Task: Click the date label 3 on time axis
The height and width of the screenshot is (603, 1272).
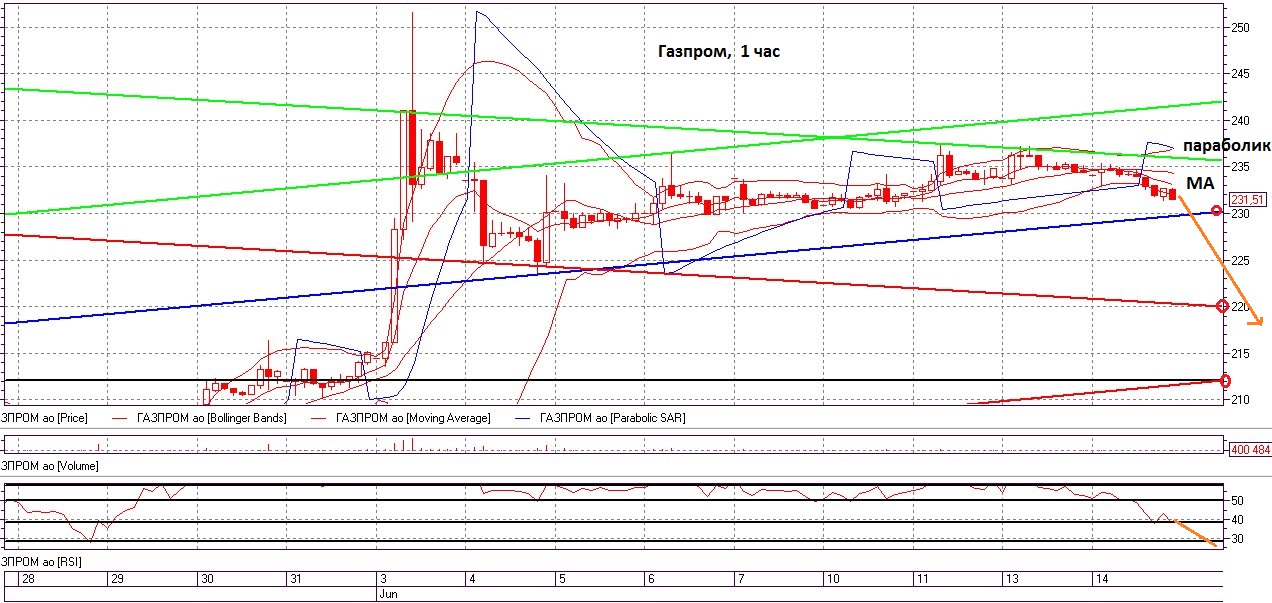Action: click(x=383, y=579)
